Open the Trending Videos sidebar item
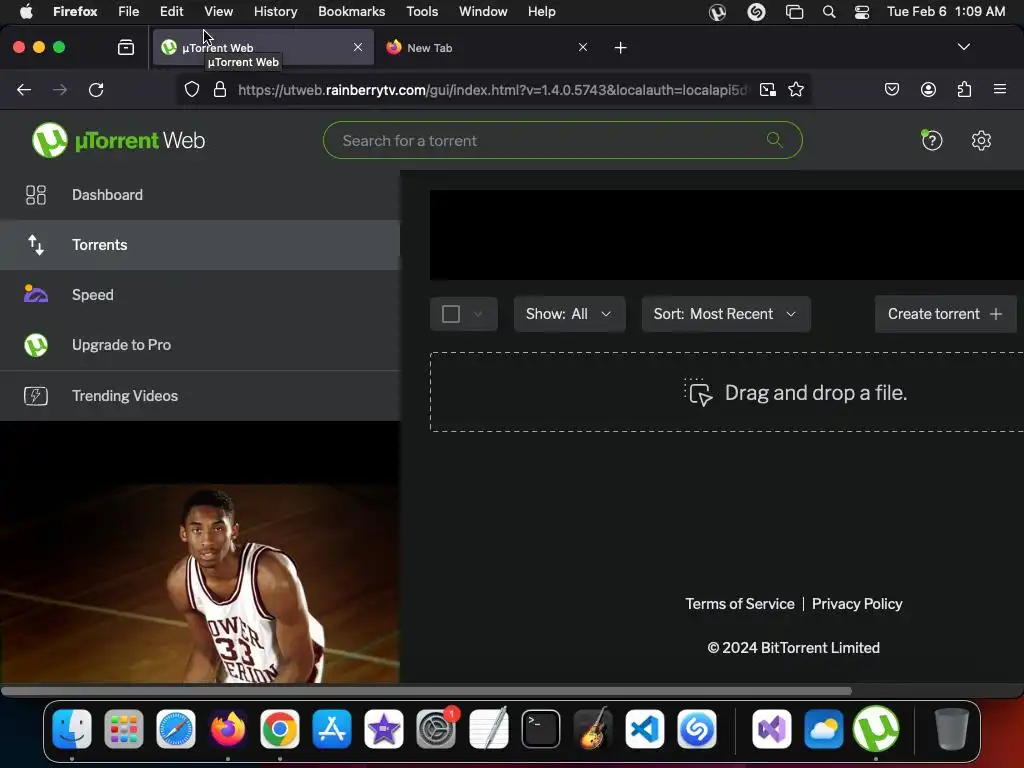 [199, 396]
